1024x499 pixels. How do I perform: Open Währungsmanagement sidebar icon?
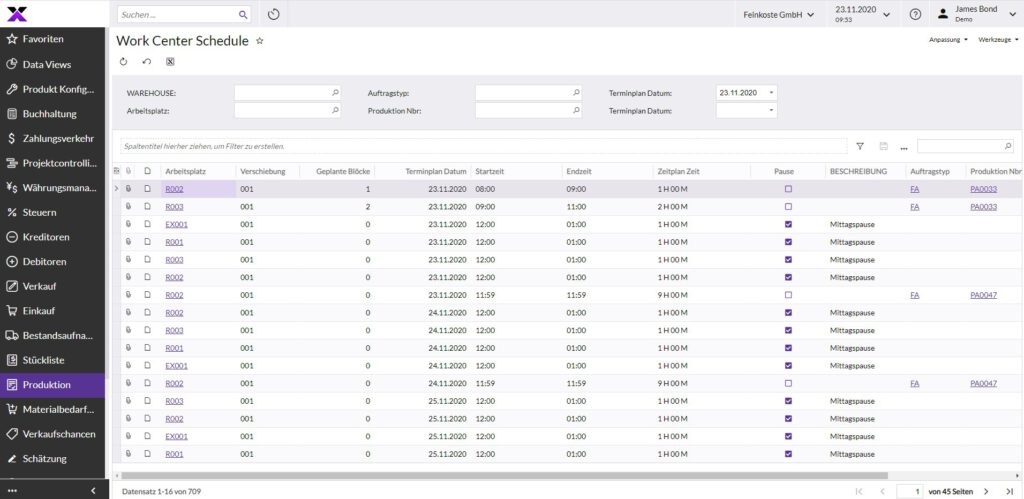click(x=11, y=187)
